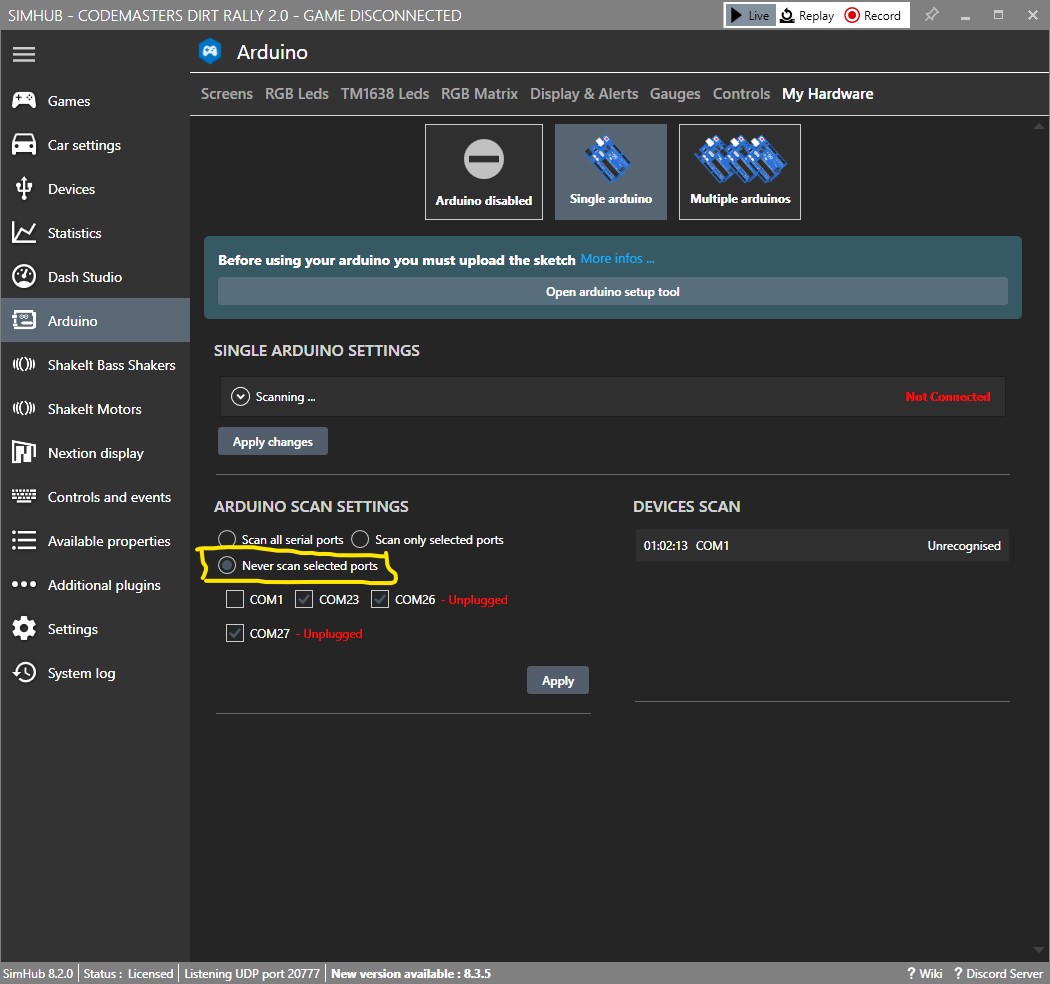1050x984 pixels.
Task: Open the Controls tab
Action: pyautogui.click(x=741, y=94)
